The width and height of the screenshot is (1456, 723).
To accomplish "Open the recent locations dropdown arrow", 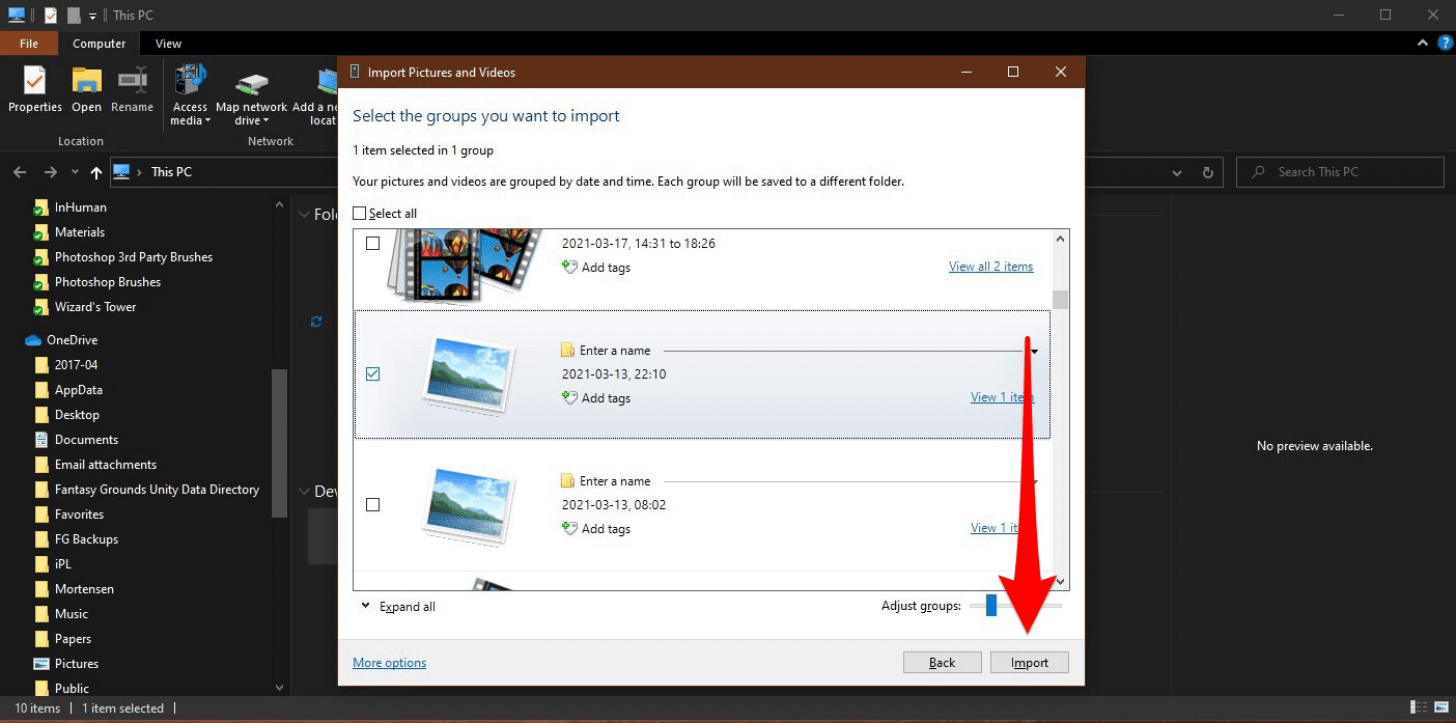I will click(x=73, y=173).
